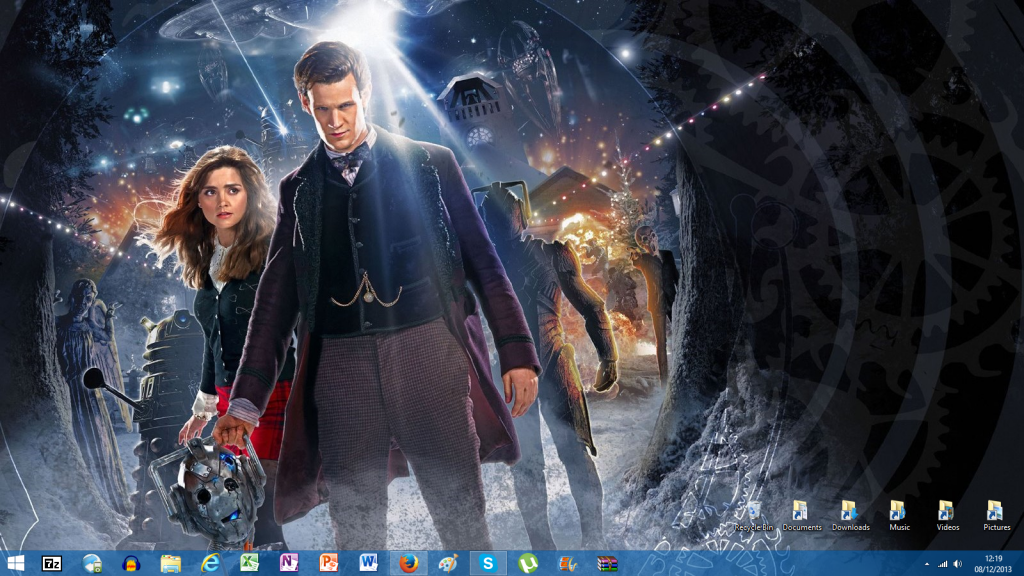Launch Audacity from the taskbar

[x=131, y=563]
